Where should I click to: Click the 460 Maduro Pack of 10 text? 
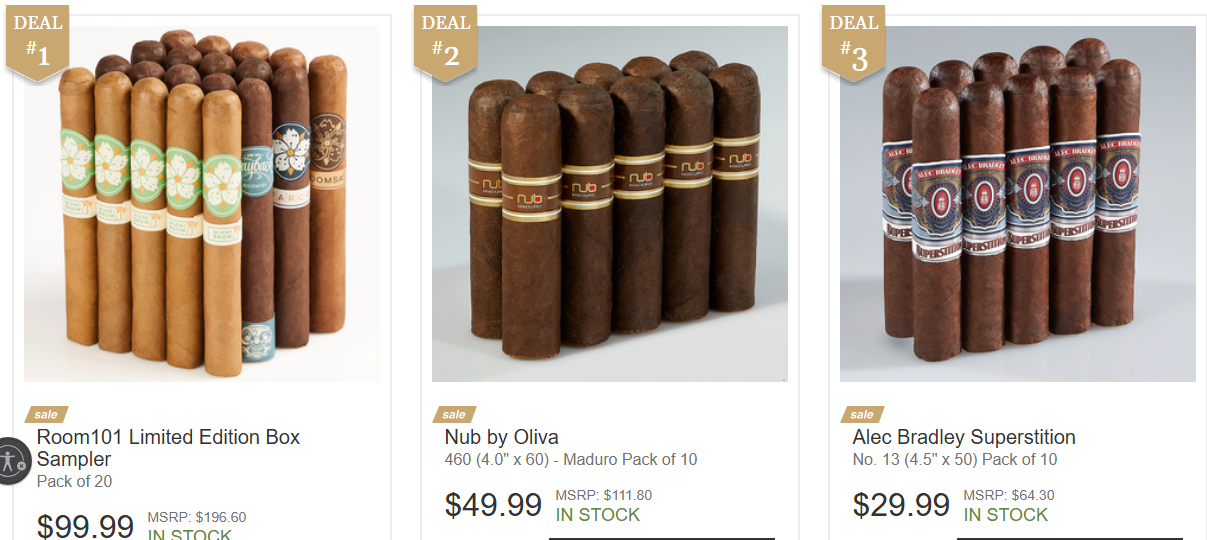(571, 460)
